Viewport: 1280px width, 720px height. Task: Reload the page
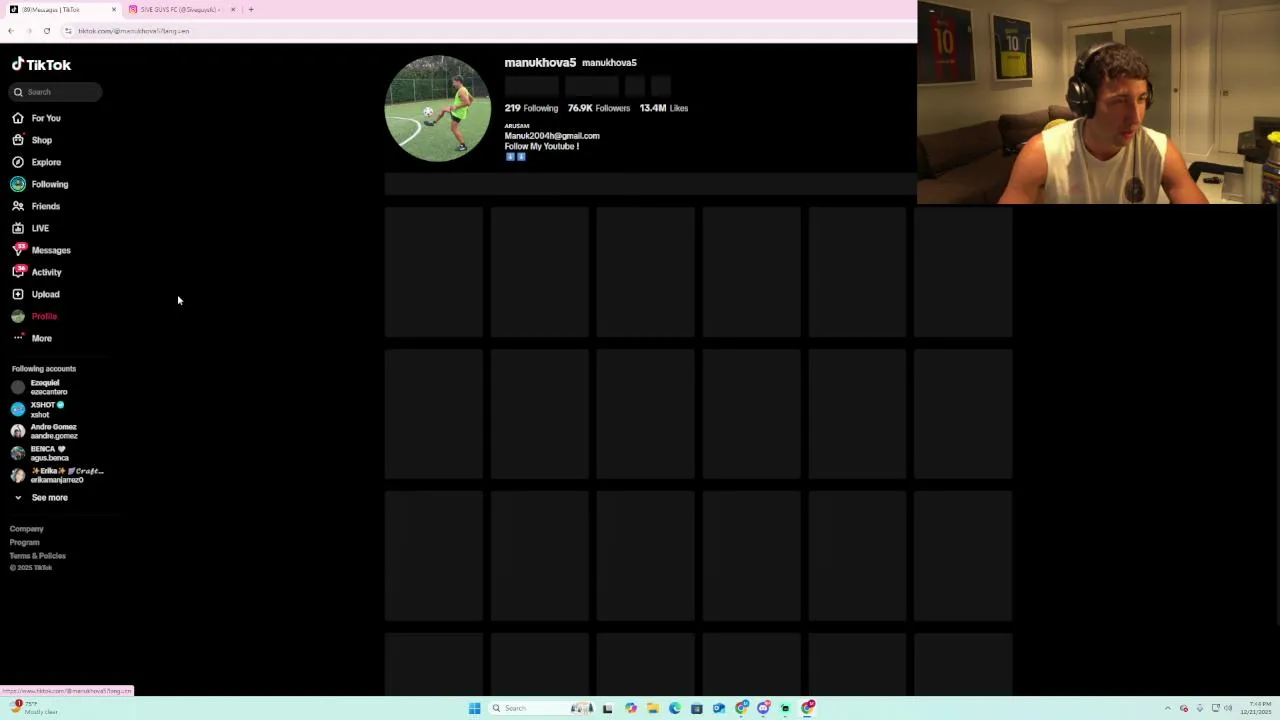(46, 31)
